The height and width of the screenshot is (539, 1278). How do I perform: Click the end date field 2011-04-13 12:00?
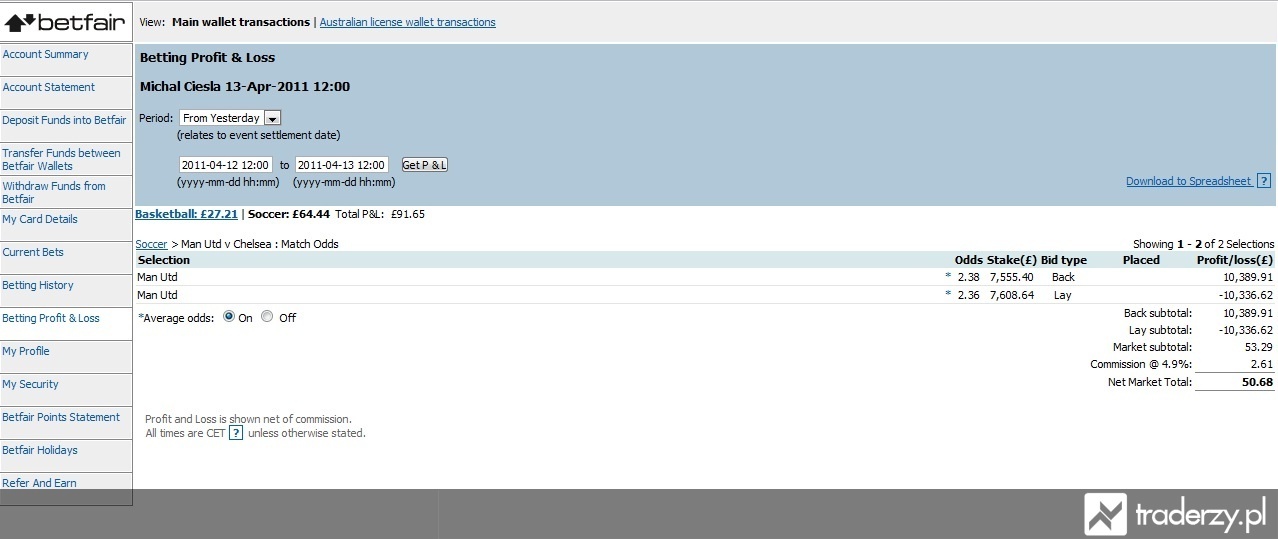click(342, 165)
